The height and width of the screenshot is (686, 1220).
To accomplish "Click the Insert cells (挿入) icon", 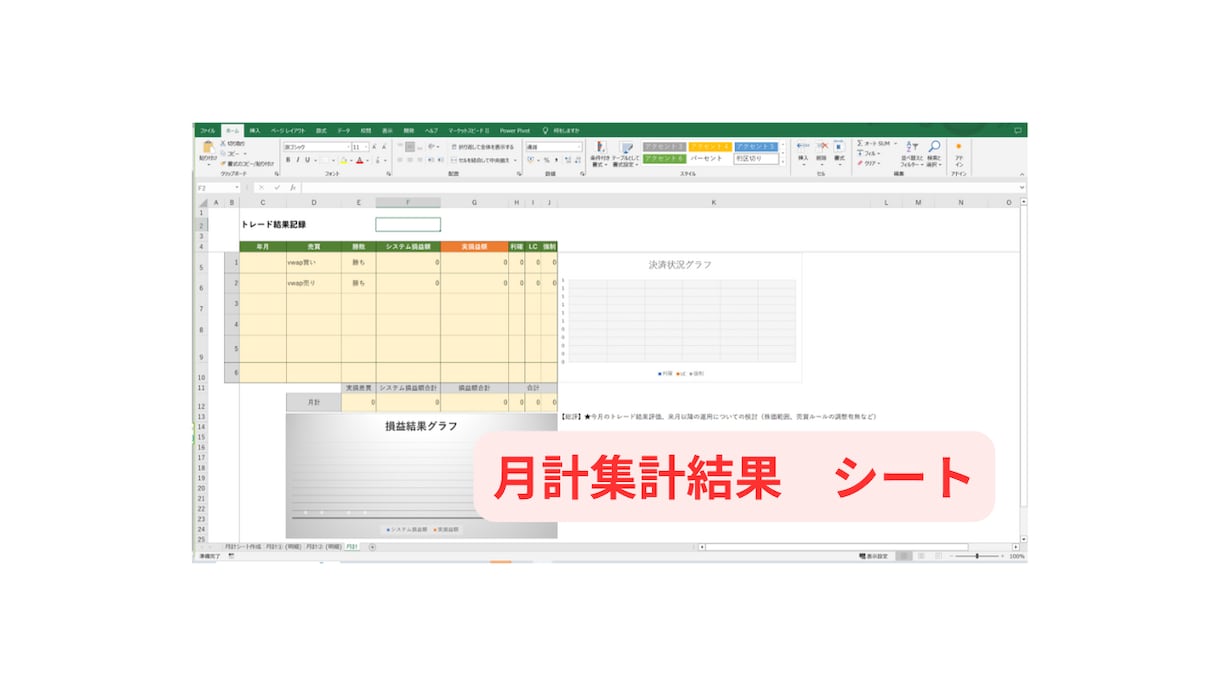I will point(803,147).
